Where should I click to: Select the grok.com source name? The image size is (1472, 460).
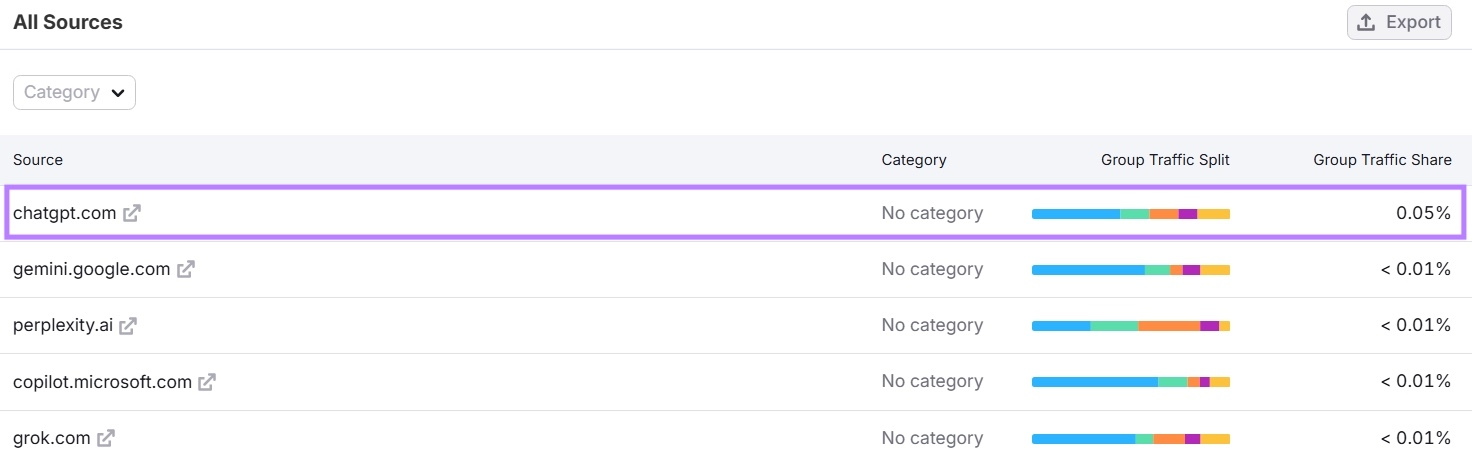(51, 438)
